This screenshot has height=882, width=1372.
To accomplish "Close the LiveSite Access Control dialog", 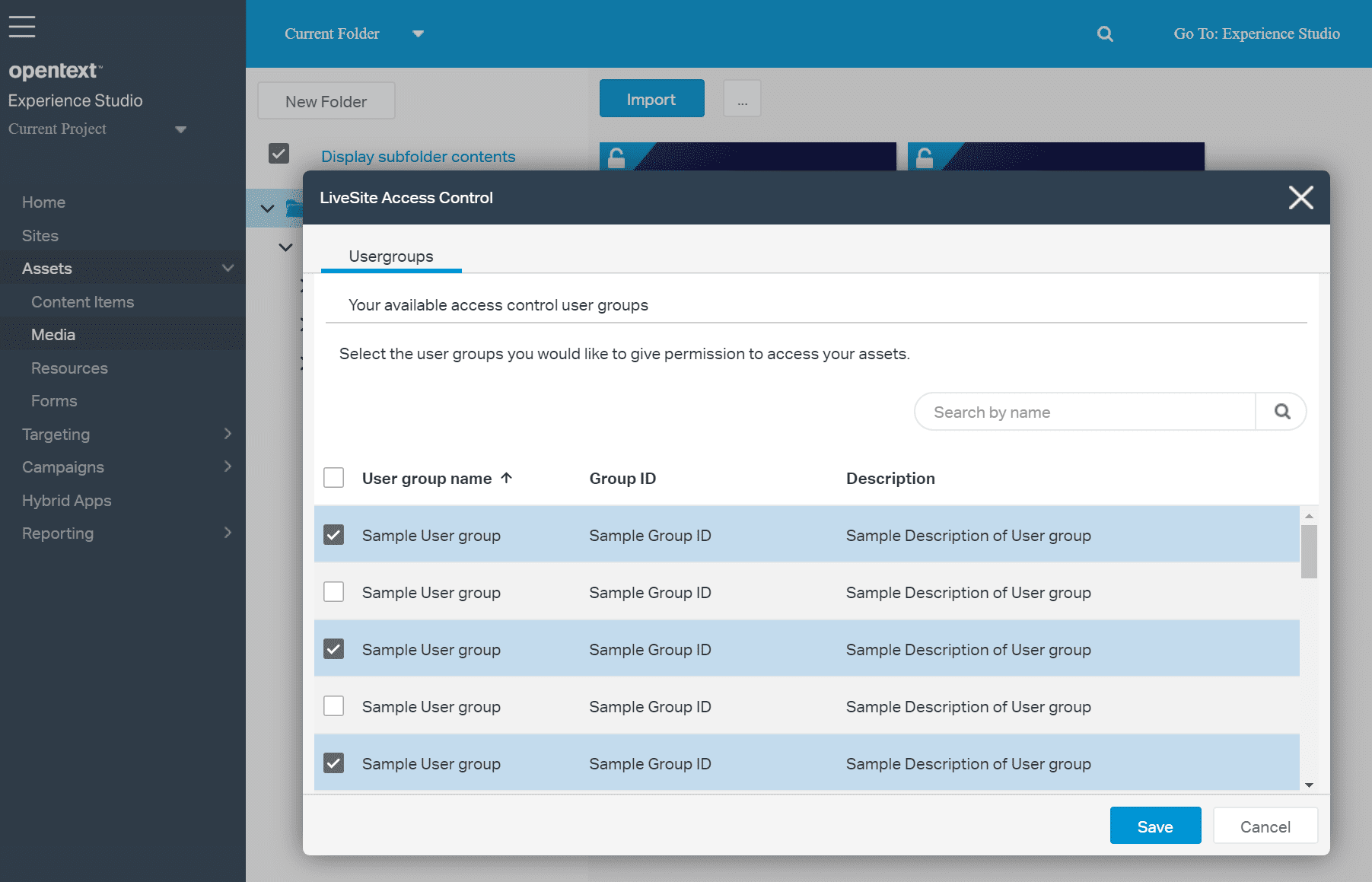I will coord(1300,197).
